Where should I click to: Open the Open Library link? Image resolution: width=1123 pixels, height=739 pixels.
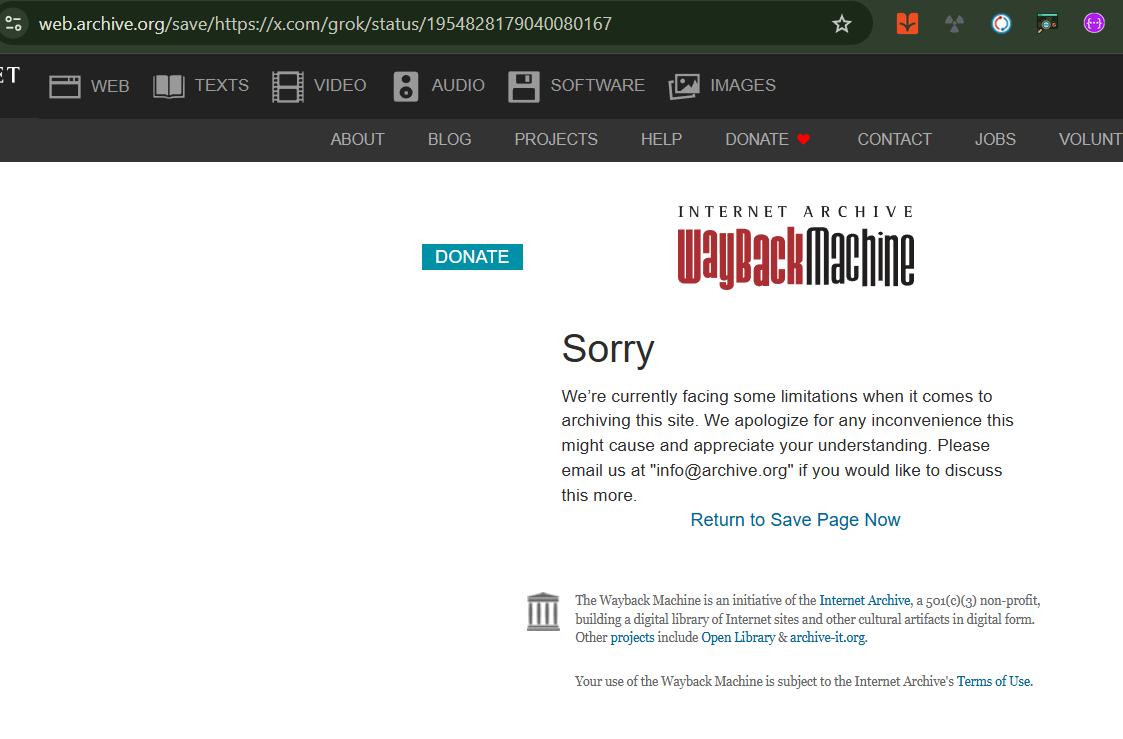click(738, 637)
